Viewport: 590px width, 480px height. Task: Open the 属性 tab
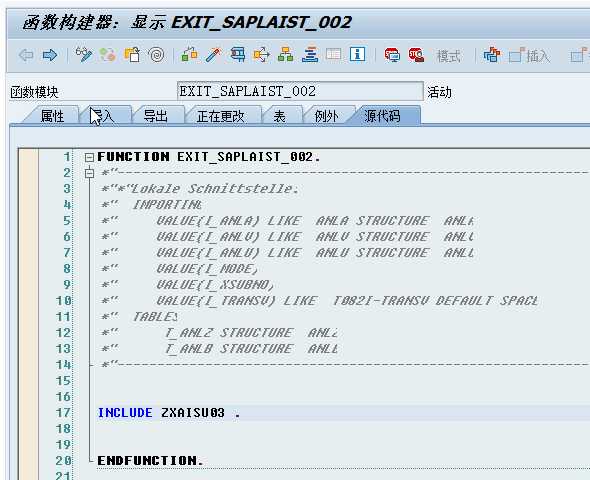point(52,116)
